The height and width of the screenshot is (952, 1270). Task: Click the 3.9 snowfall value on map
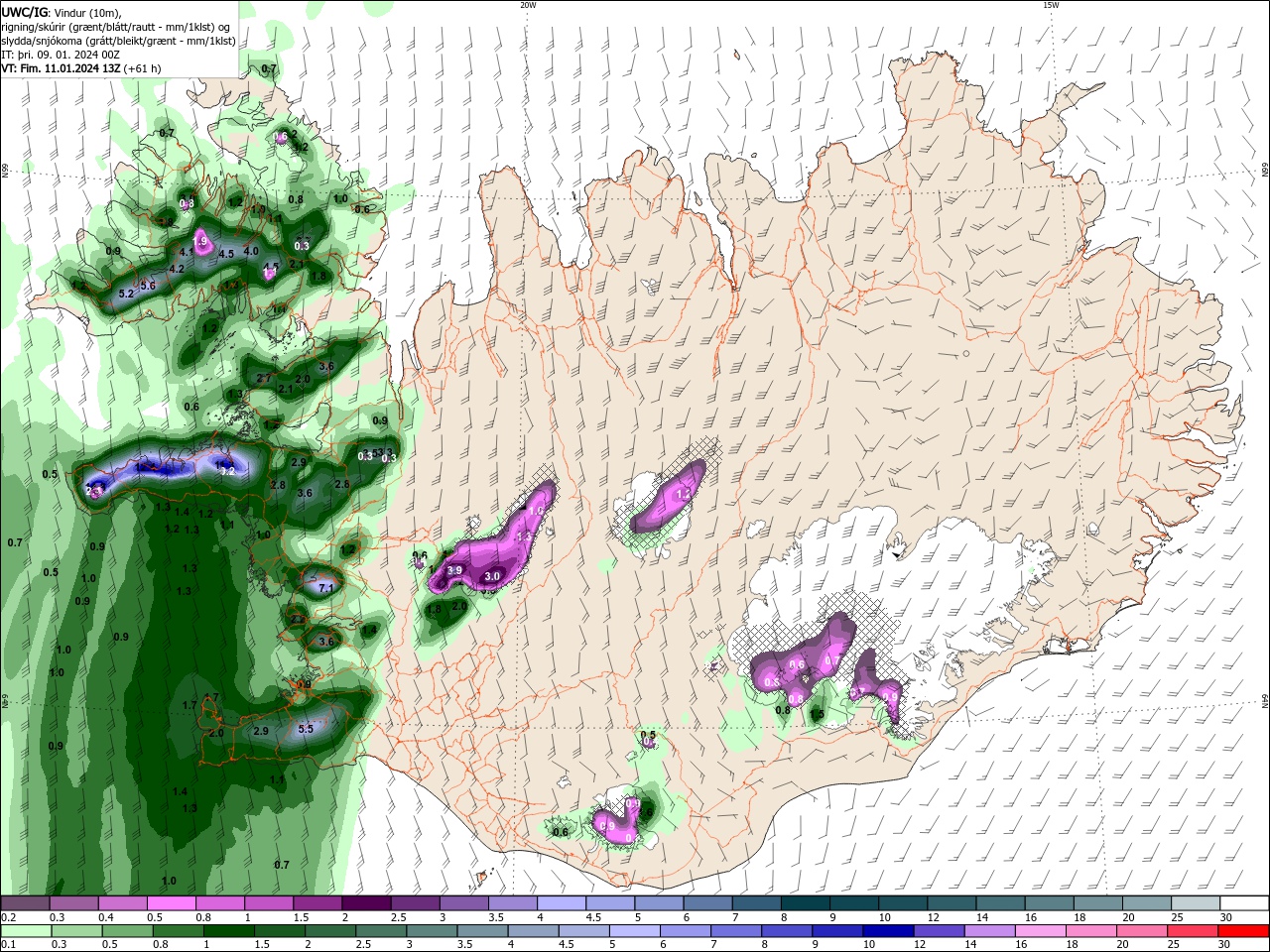[x=455, y=570]
